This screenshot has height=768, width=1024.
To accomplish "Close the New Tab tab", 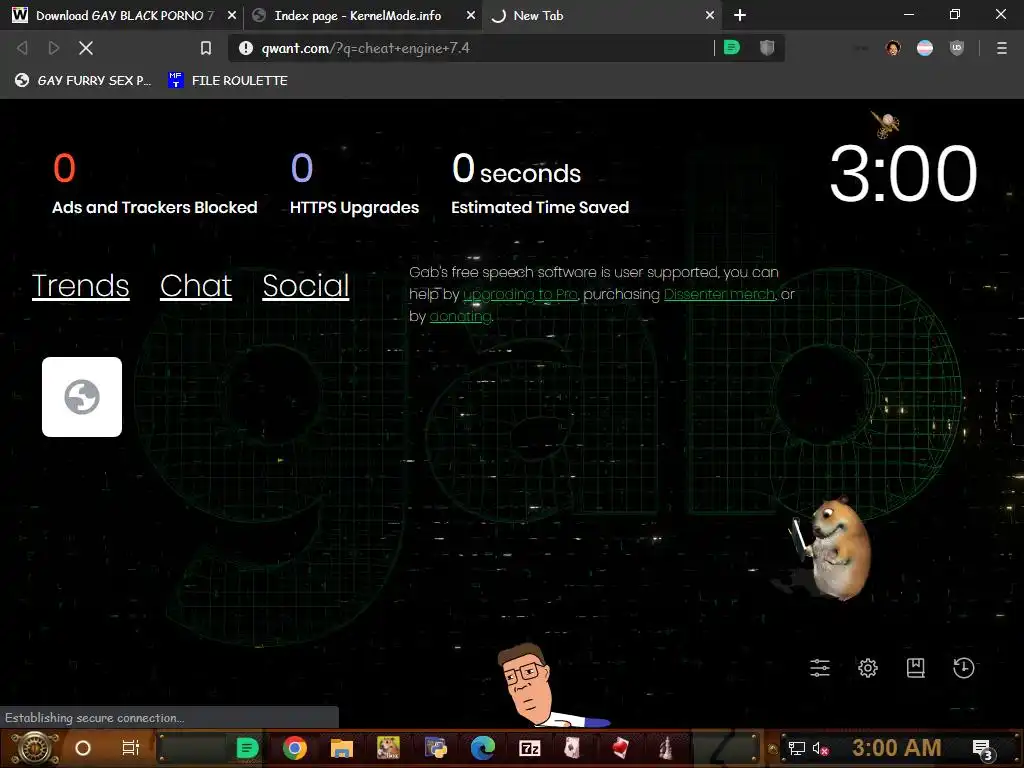I will (710, 15).
